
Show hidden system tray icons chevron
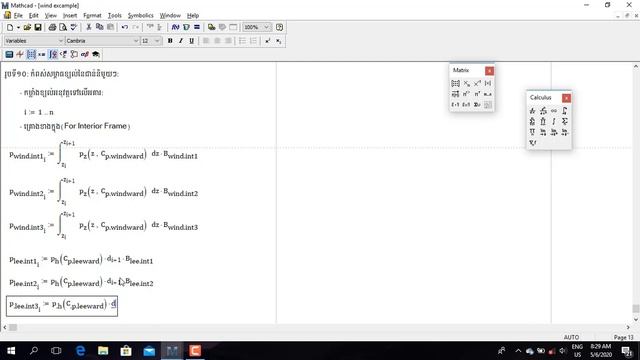(518, 351)
